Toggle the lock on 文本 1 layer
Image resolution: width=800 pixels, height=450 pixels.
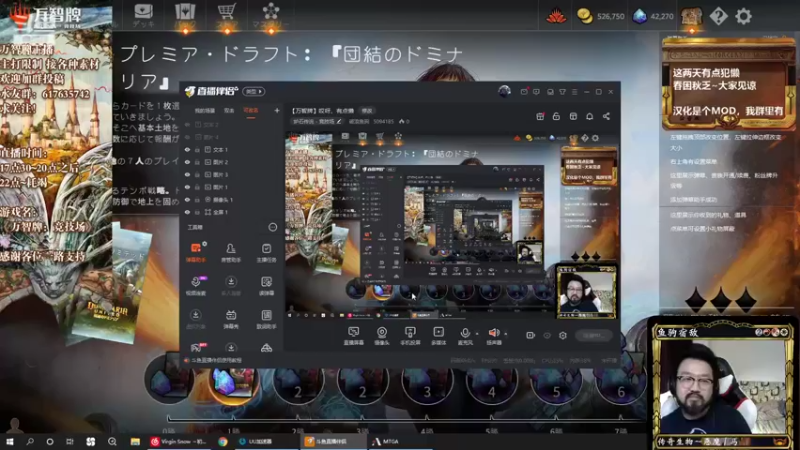click(x=197, y=149)
